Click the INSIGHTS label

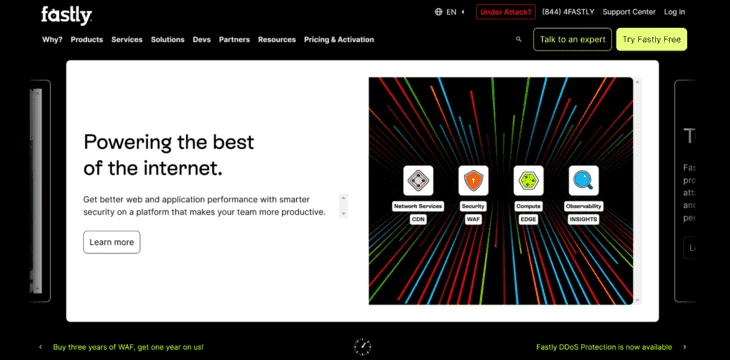coord(583,219)
